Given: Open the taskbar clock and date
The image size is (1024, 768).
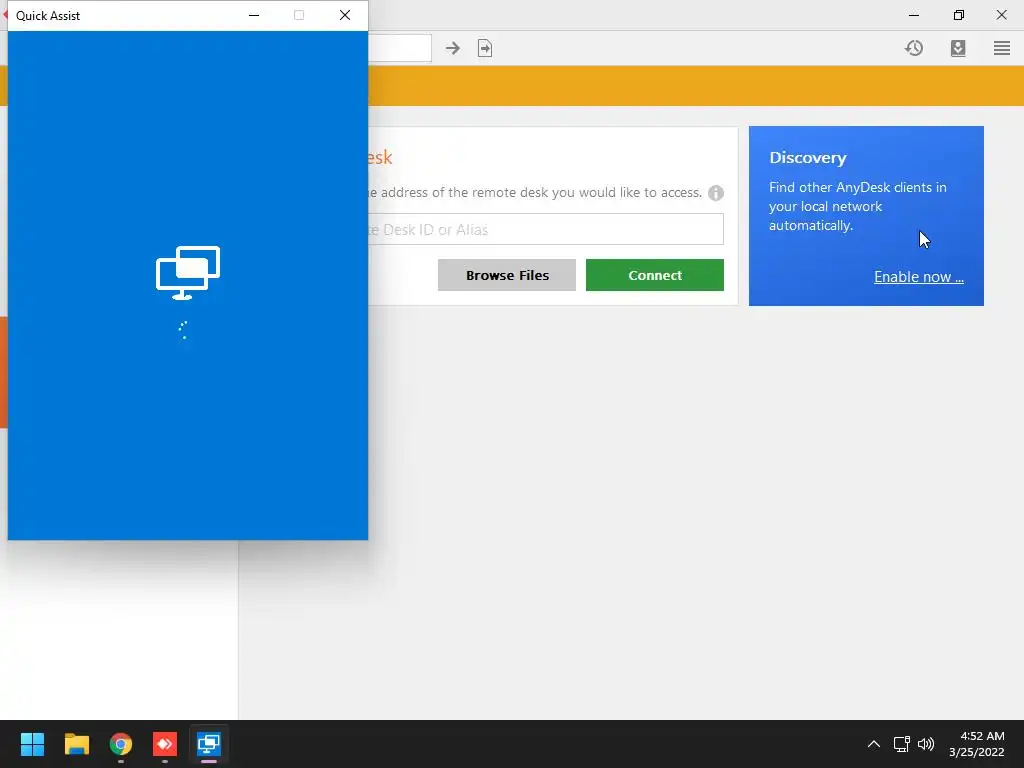Looking at the screenshot, I should click(x=976, y=744).
